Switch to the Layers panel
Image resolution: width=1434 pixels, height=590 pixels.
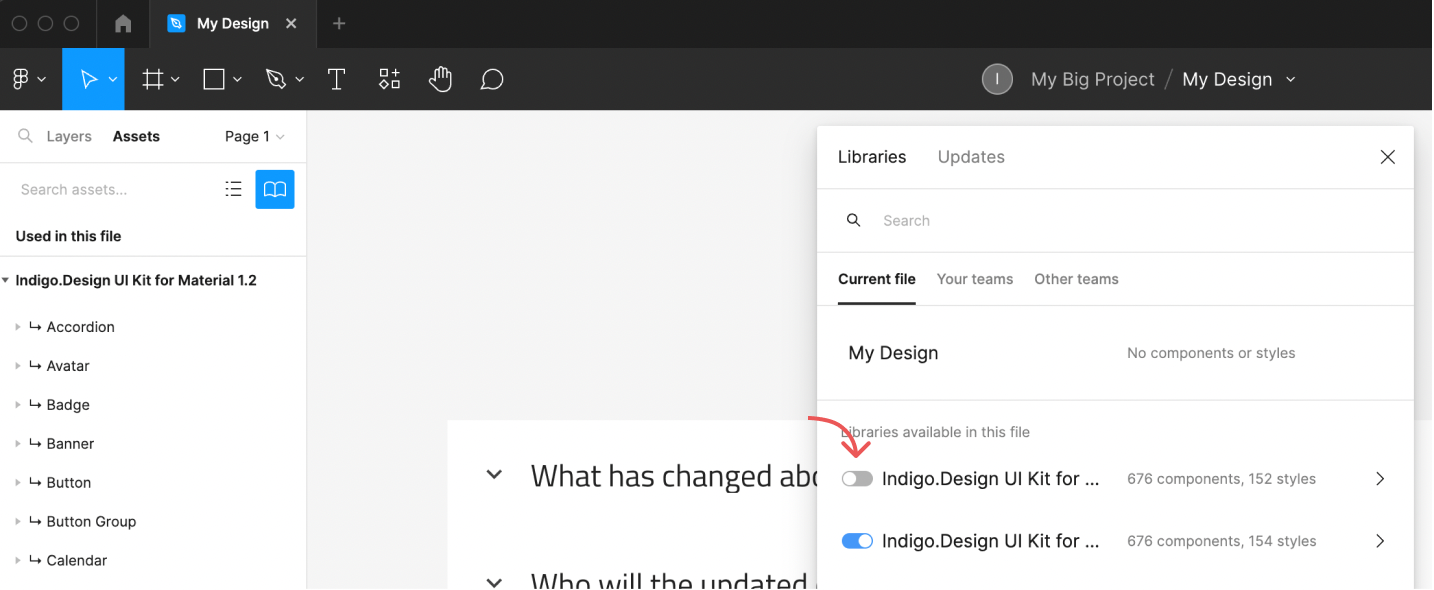69,136
